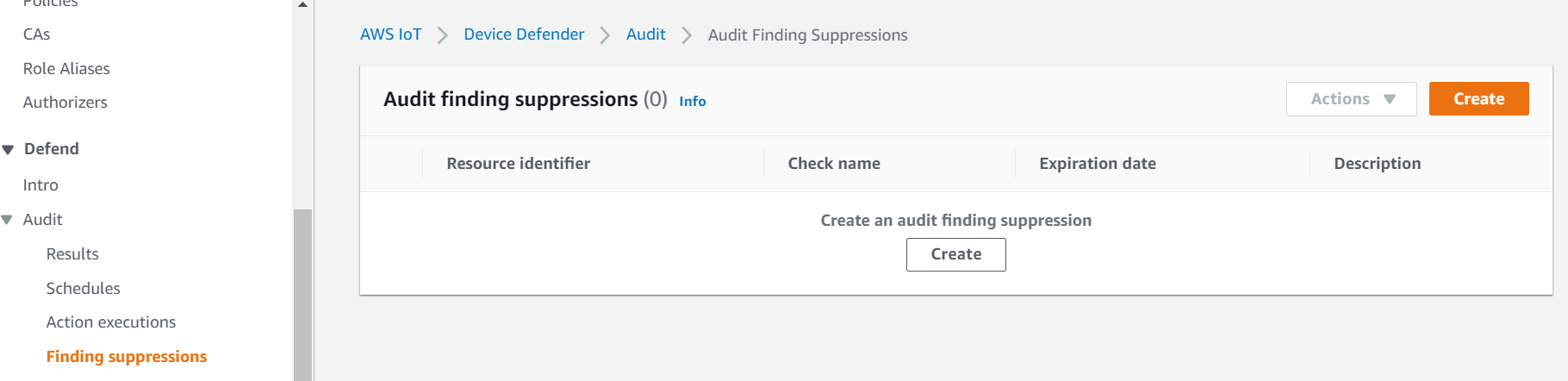Open CAs in the sidebar

coord(36,34)
